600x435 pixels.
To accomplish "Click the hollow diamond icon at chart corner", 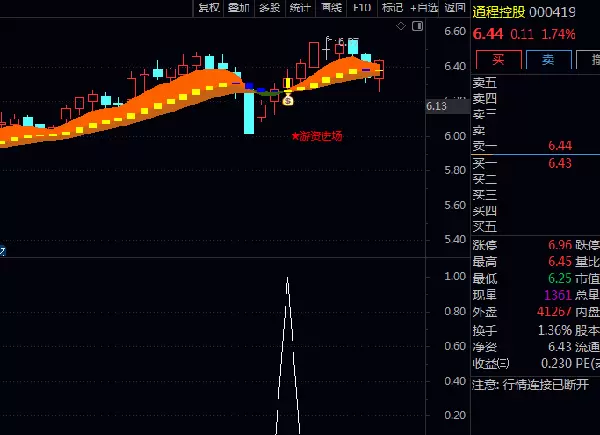I will click(x=400, y=25).
